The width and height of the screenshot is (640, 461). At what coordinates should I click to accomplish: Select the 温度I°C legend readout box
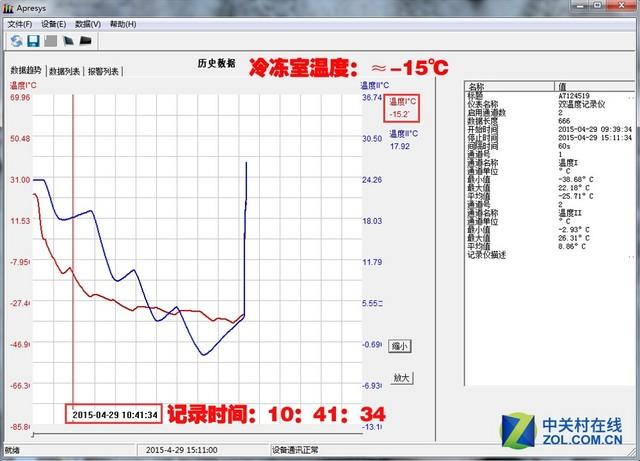tap(402, 108)
